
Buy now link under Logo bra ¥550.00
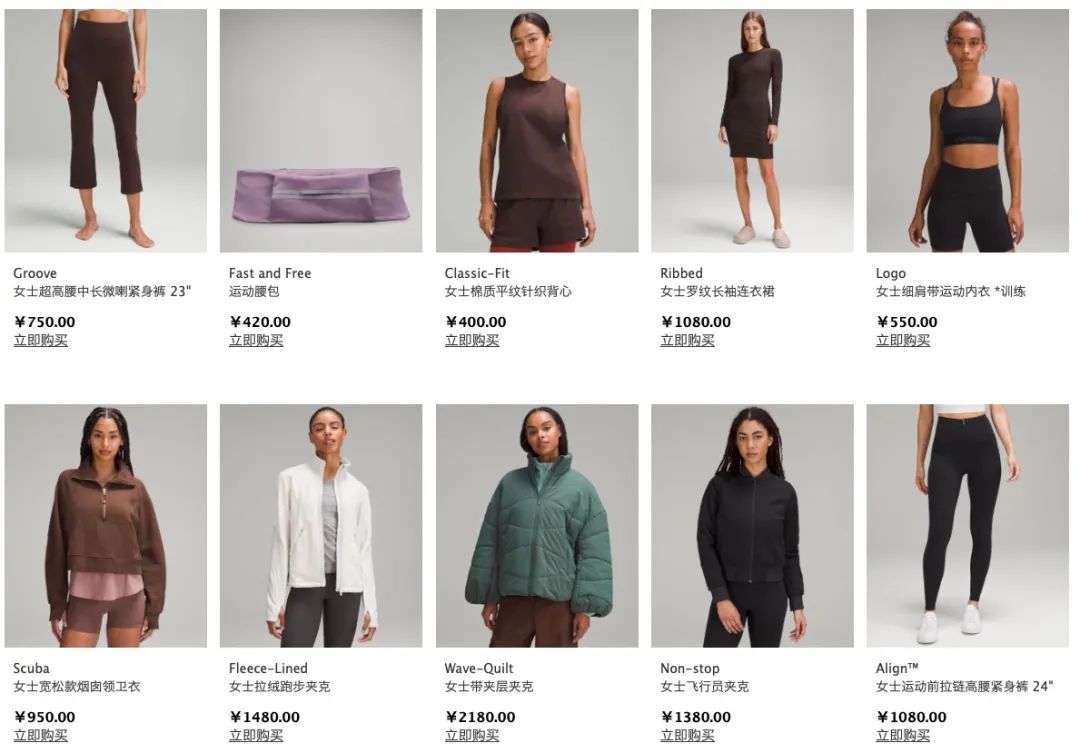pos(903,340)
